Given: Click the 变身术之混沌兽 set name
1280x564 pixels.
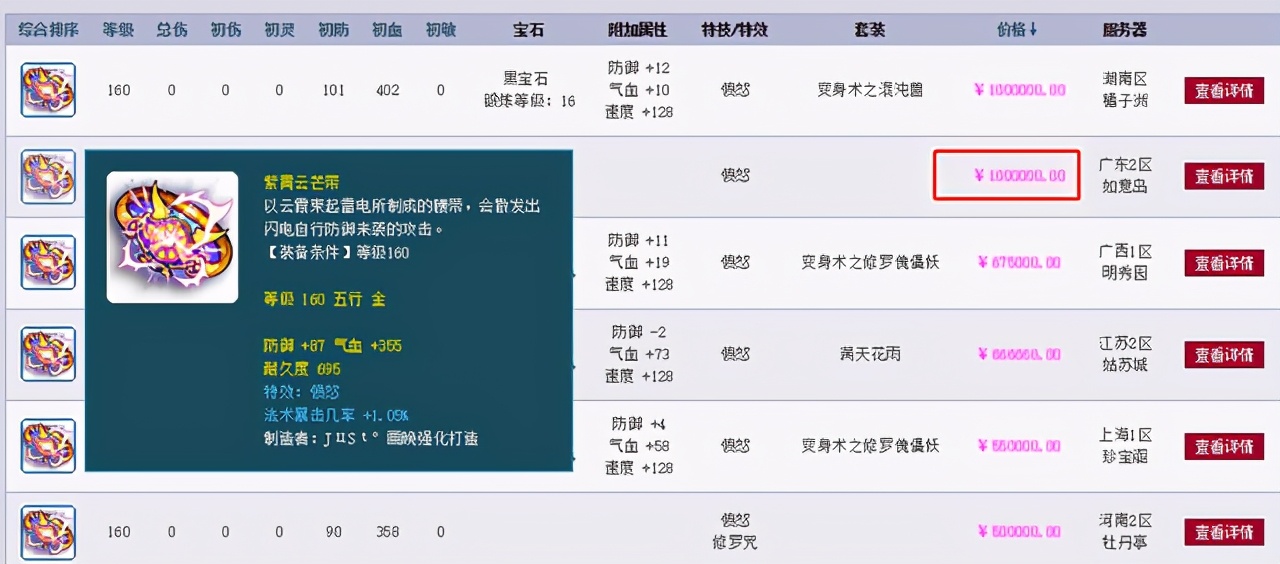Looking at the screenshot, I should pyautogui.click(x=870, y=90).
